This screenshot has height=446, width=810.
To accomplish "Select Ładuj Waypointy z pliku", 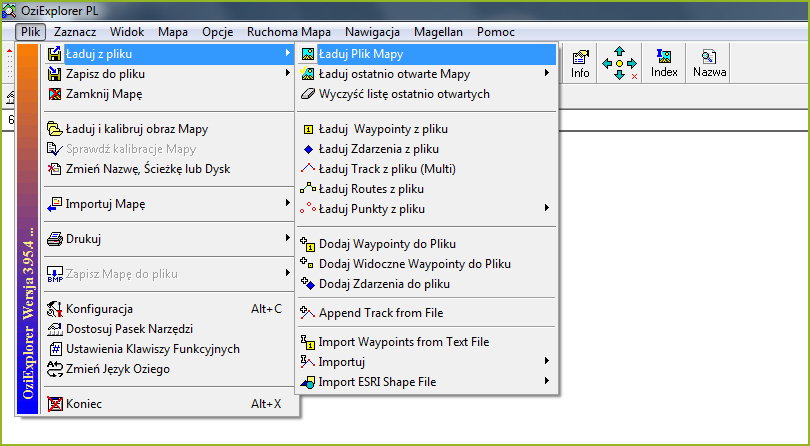I will click(426, 129).
